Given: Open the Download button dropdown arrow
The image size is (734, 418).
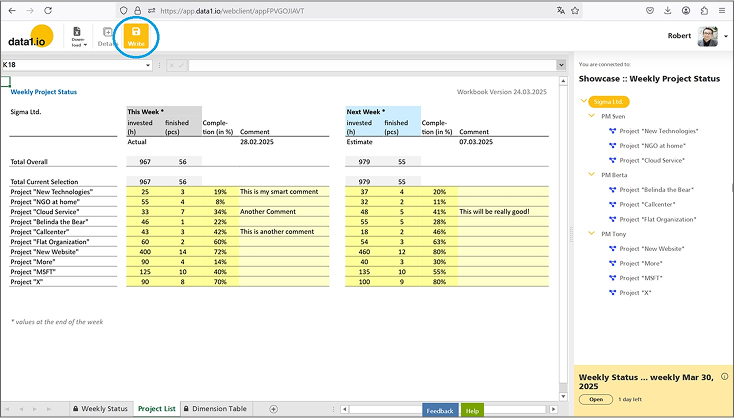Looking at the screenshot, I should tap(86, 45).
